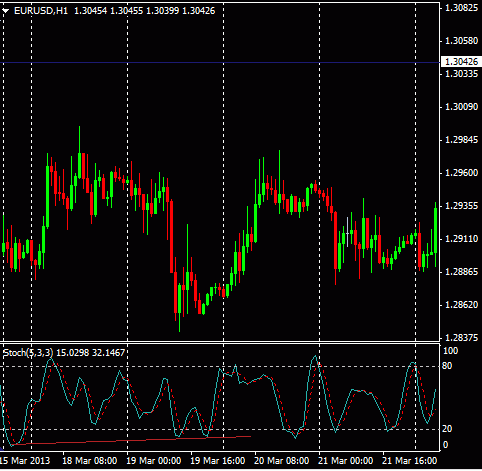This screenshot has height=471, width=482.
Task: Click the 20 level label on Stochastic scale
Action: tap(447, 429)
